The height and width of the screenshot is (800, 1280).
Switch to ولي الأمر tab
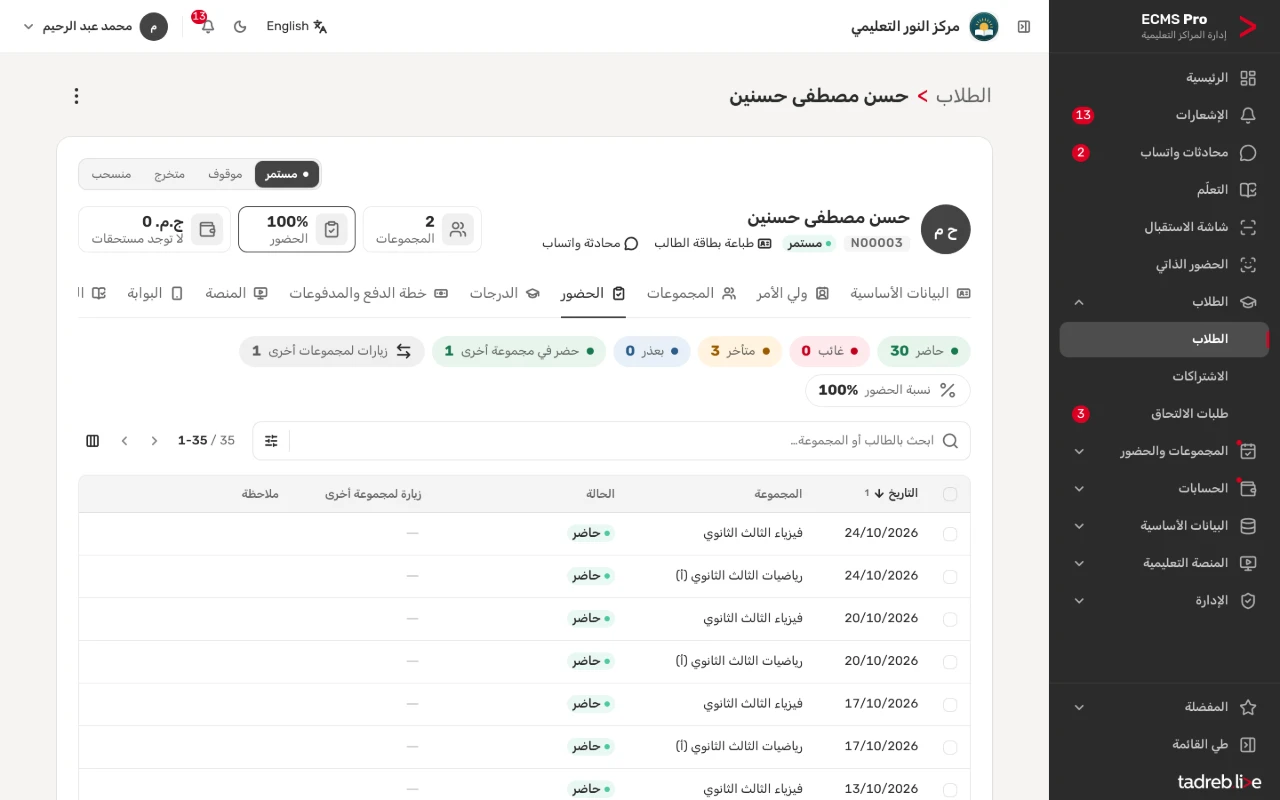pos(793,293)
